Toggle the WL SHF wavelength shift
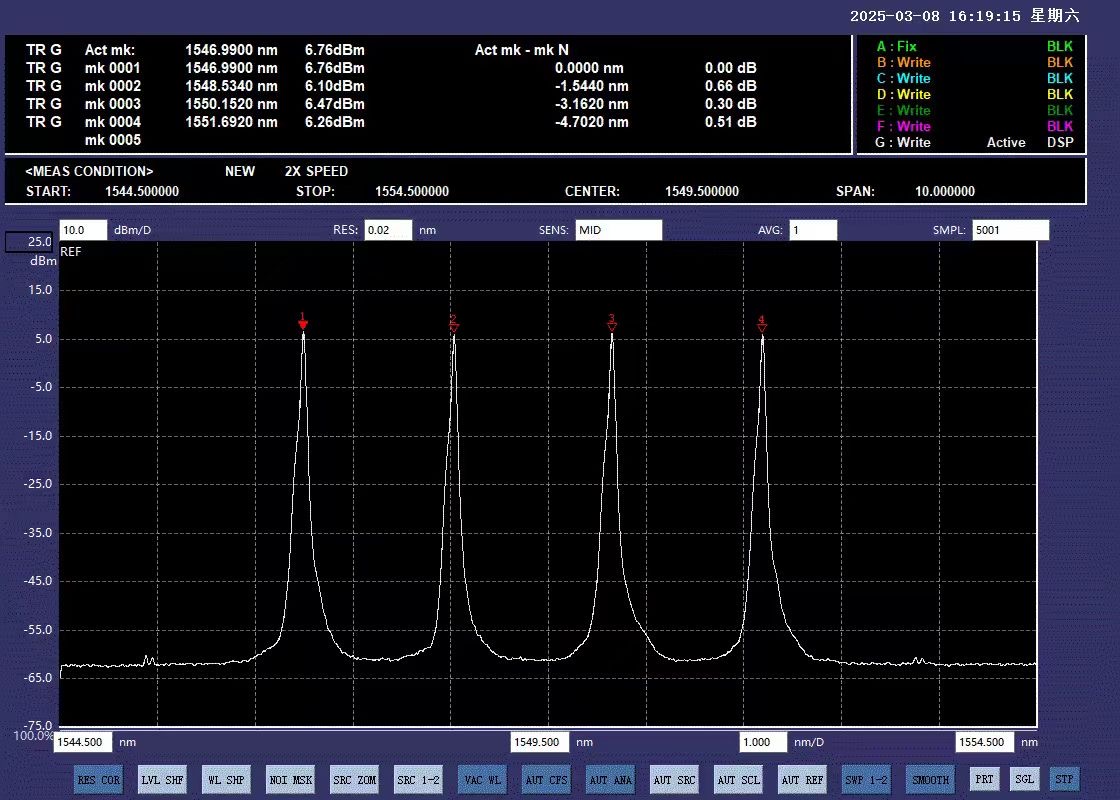 226,779
